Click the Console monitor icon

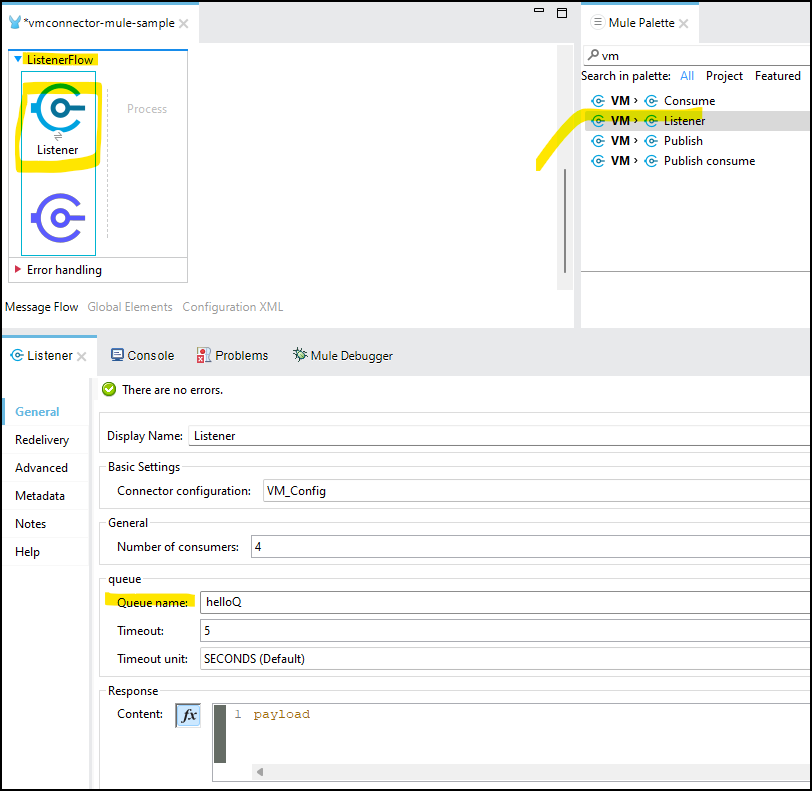point(117,355)
